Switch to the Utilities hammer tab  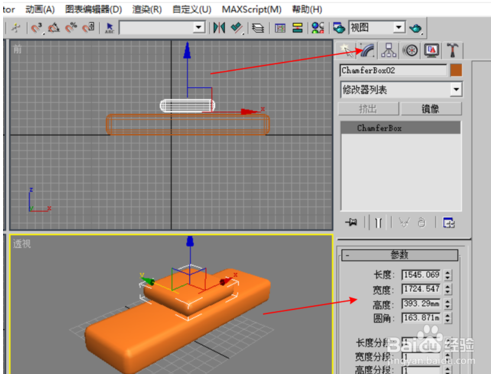pos(453,51)
